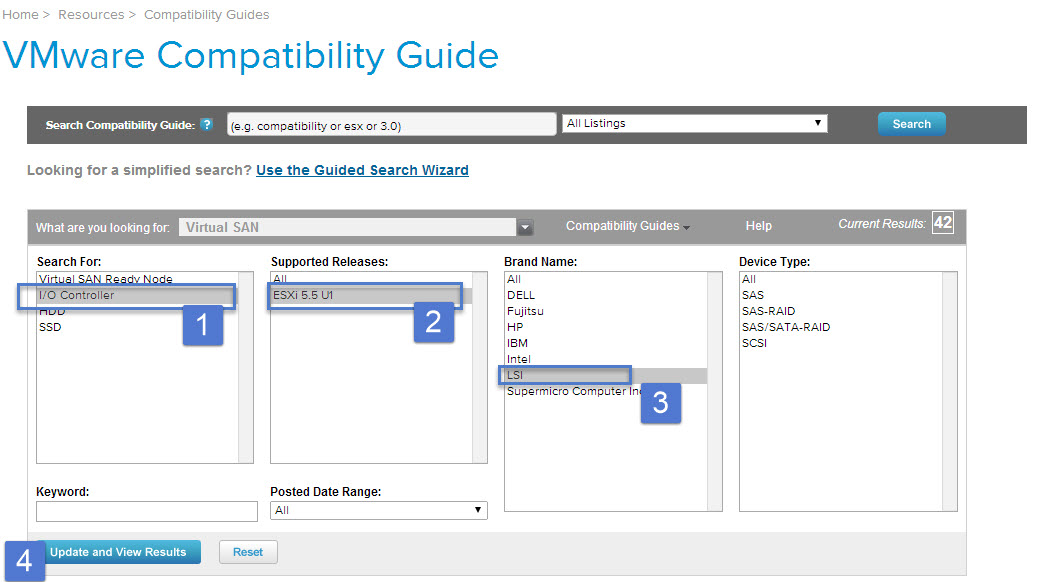
Task: Select SAS/SATA-RAID device type
Action: (x=841, y=327)
